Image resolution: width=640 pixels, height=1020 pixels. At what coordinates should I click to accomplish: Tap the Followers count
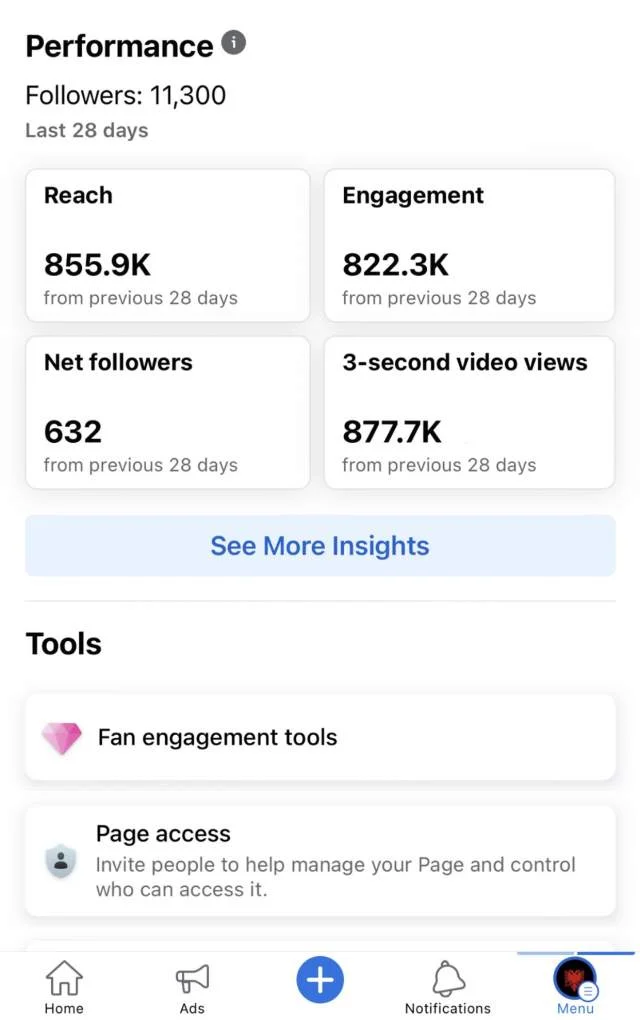coord(125,95)
